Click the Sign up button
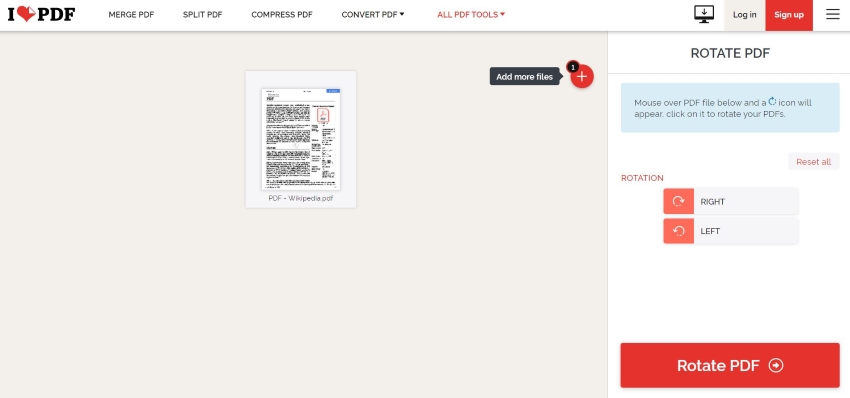The height and width of the screenshot is (398, 850). [x=789, y=15]
